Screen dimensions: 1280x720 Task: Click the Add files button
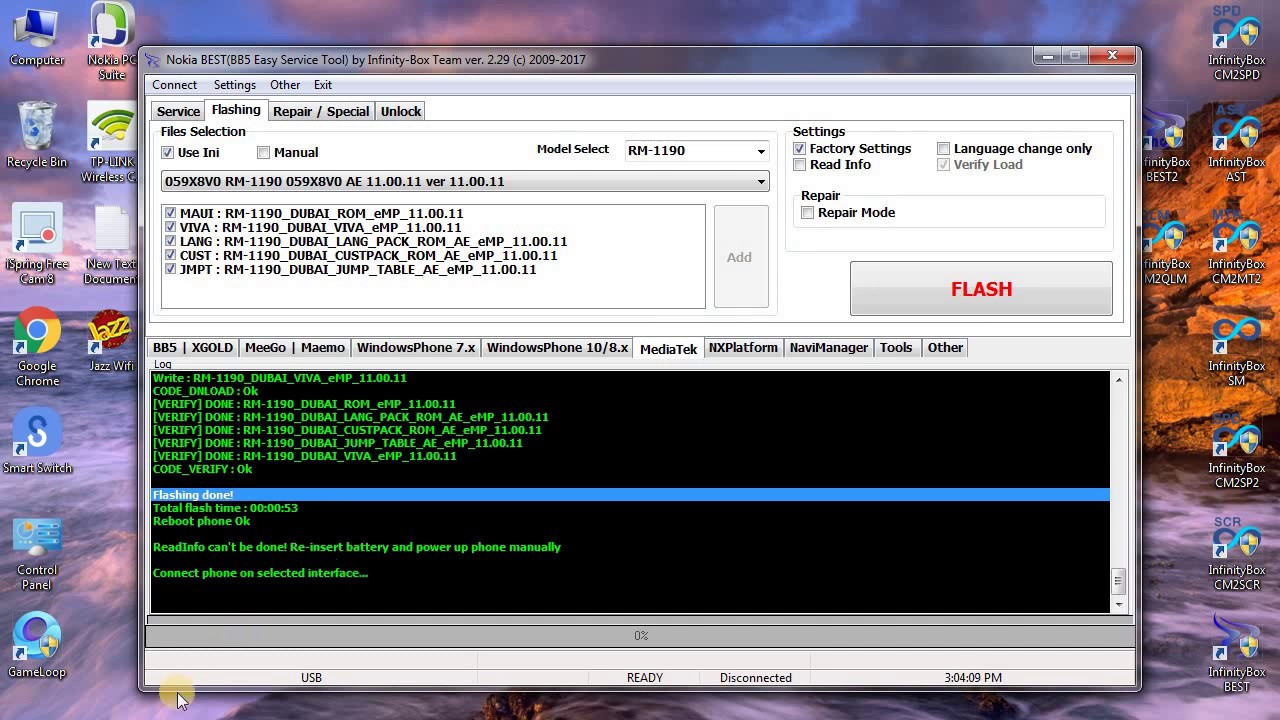click(740, 257)
